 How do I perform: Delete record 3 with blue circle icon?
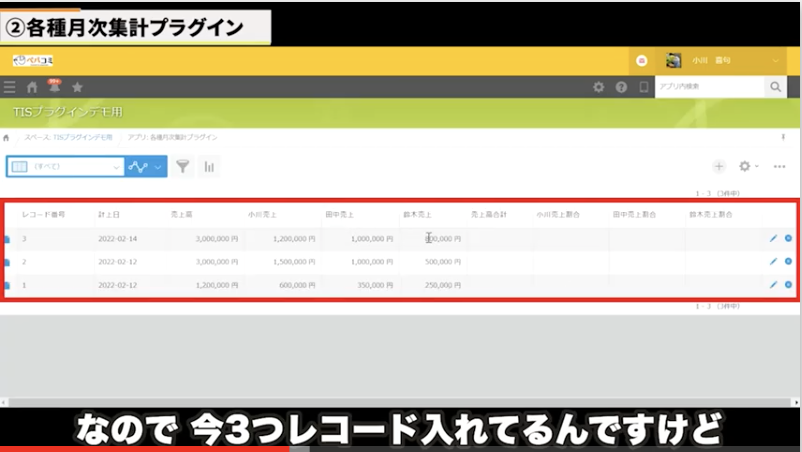pos(788,238)
